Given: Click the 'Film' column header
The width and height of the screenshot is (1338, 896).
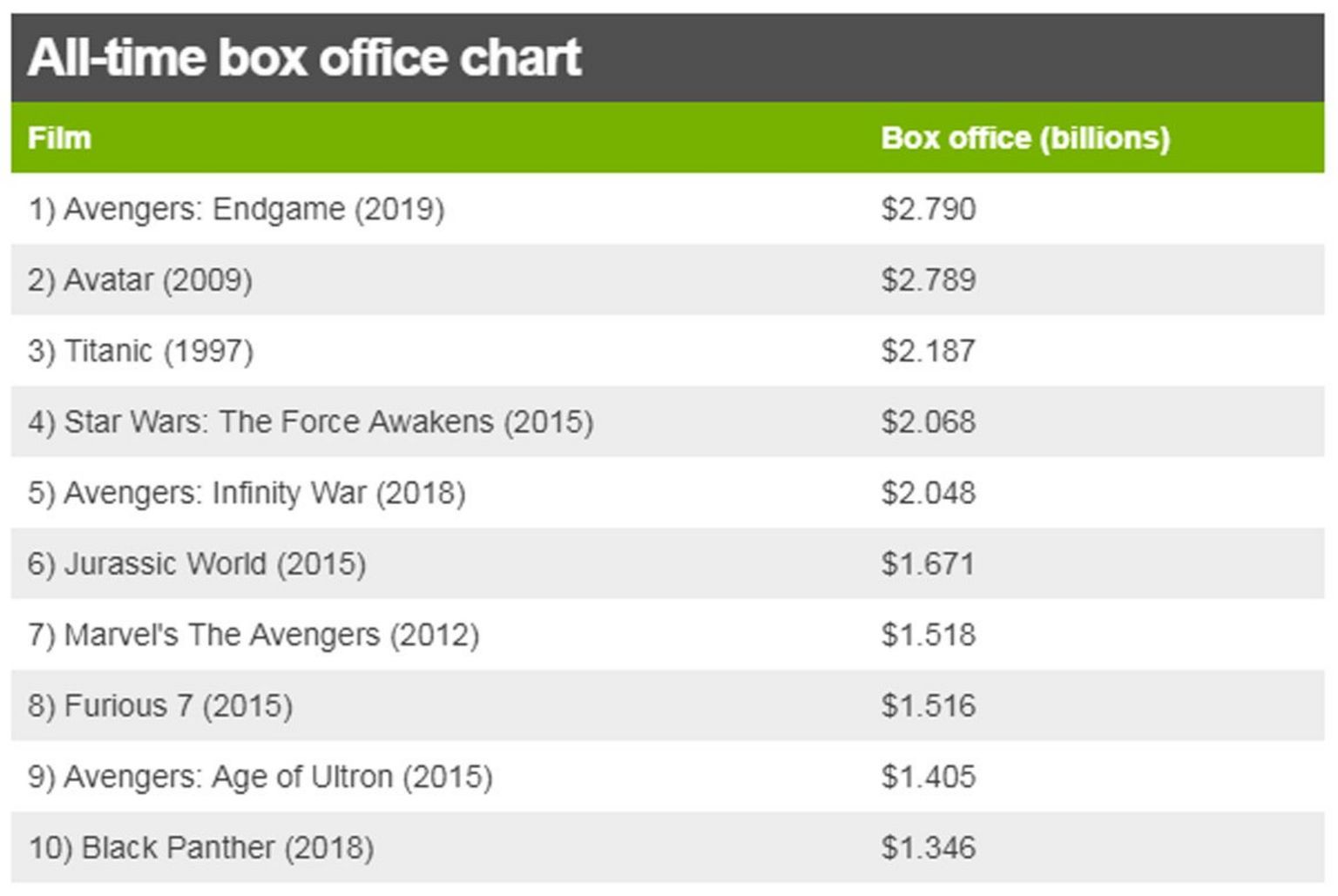Looking at the screenshot, I should click(x=59, y=138).
